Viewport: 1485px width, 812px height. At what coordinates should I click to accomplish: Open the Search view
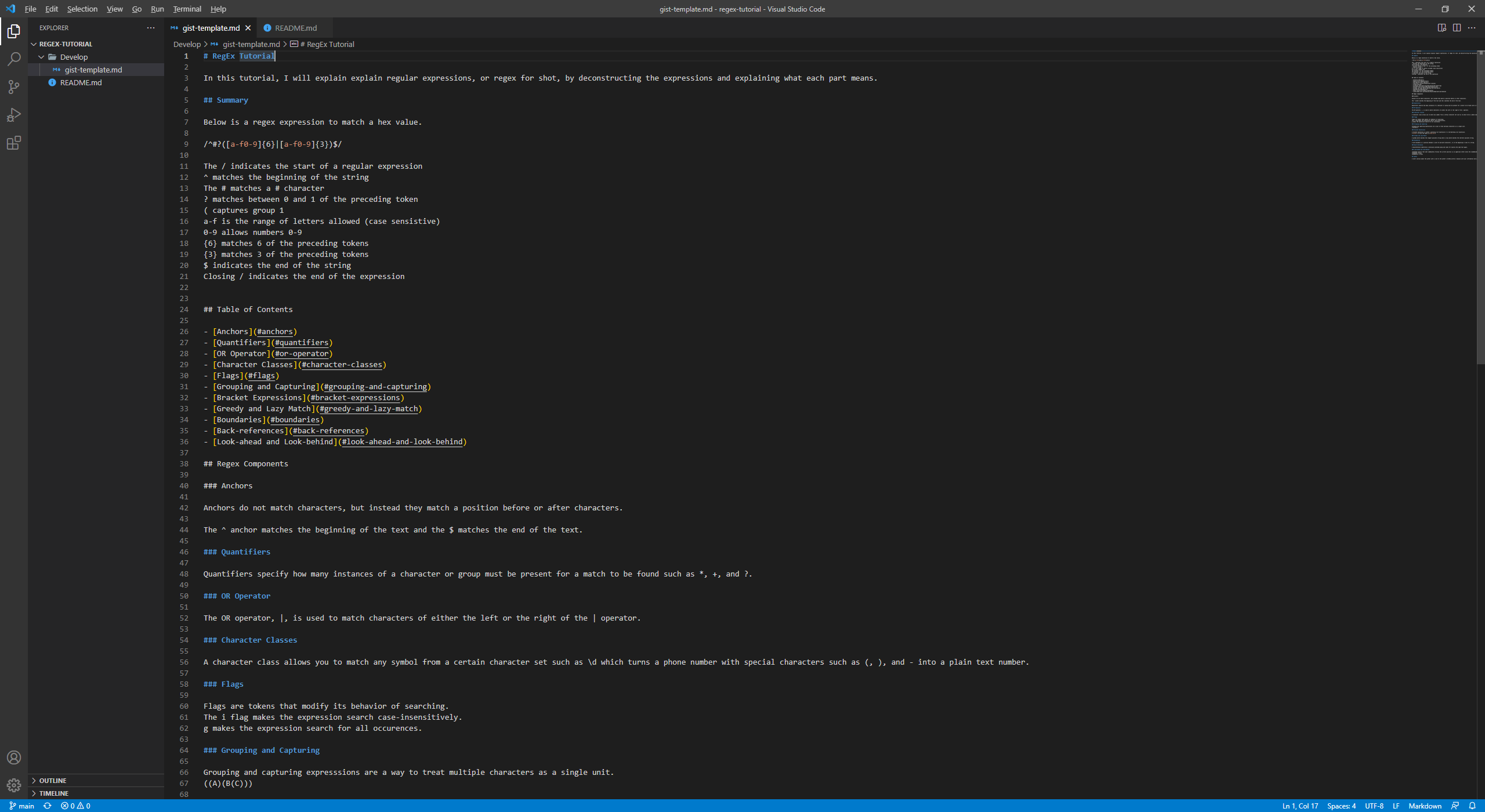(14, 59)
